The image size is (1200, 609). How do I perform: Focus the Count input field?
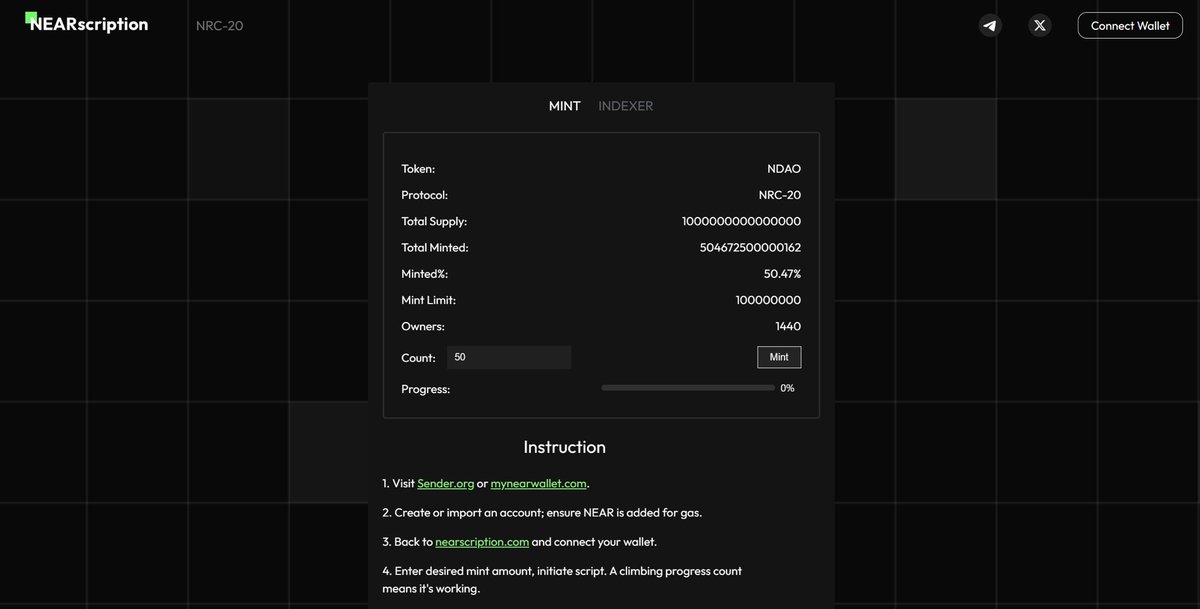click(x=509, y=357)
